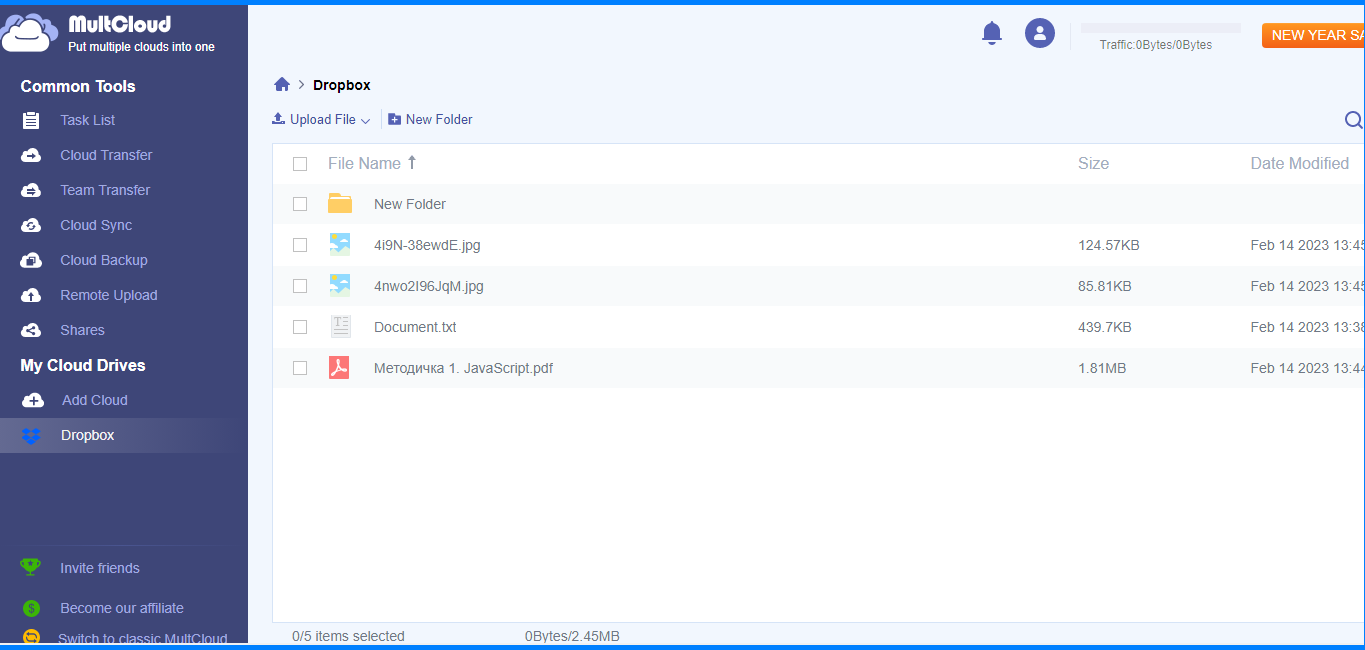Viewport: 1365px width, 650px height.
Task: Click file name Document.txt
Action: pyautogui.click(x=415, y=327)
